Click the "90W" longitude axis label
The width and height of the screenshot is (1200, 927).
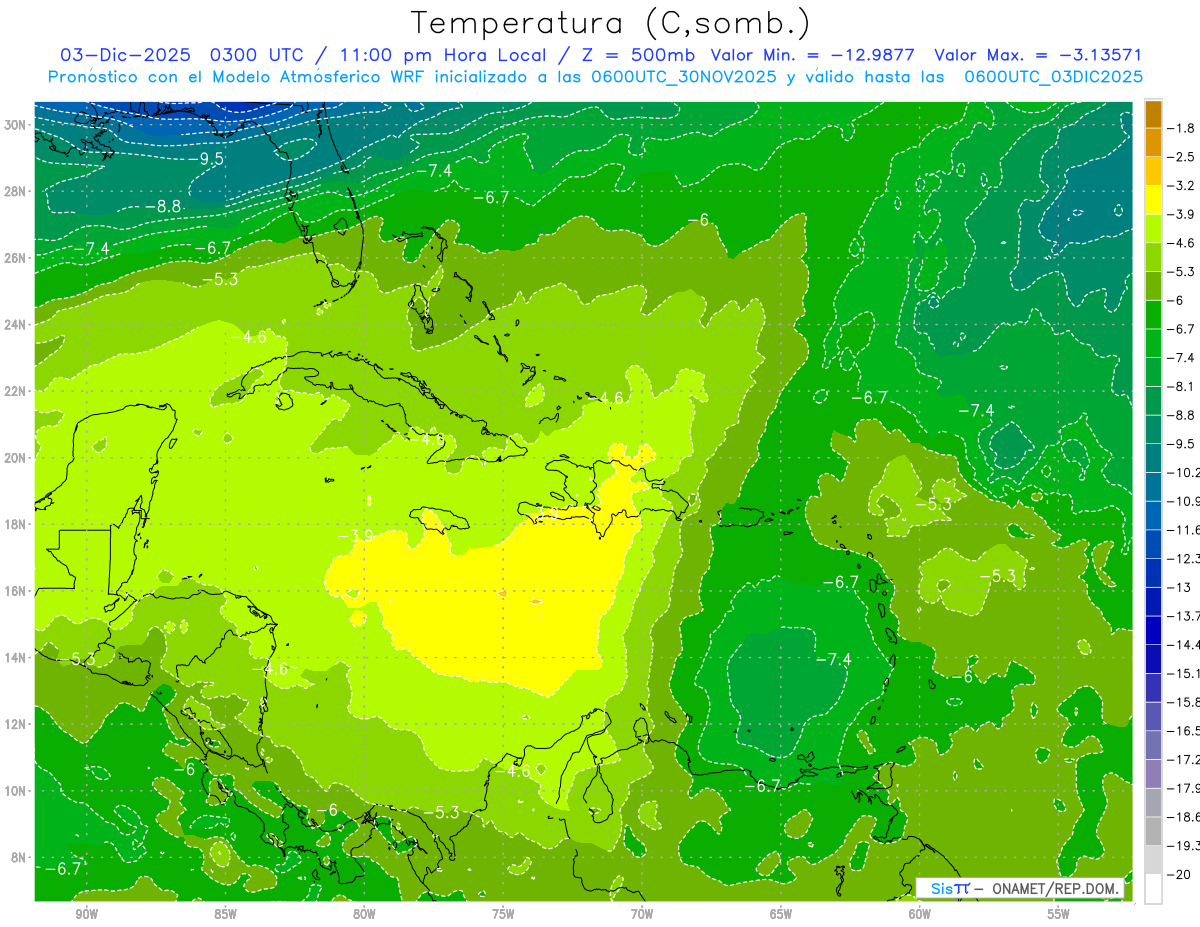[86, 914]
